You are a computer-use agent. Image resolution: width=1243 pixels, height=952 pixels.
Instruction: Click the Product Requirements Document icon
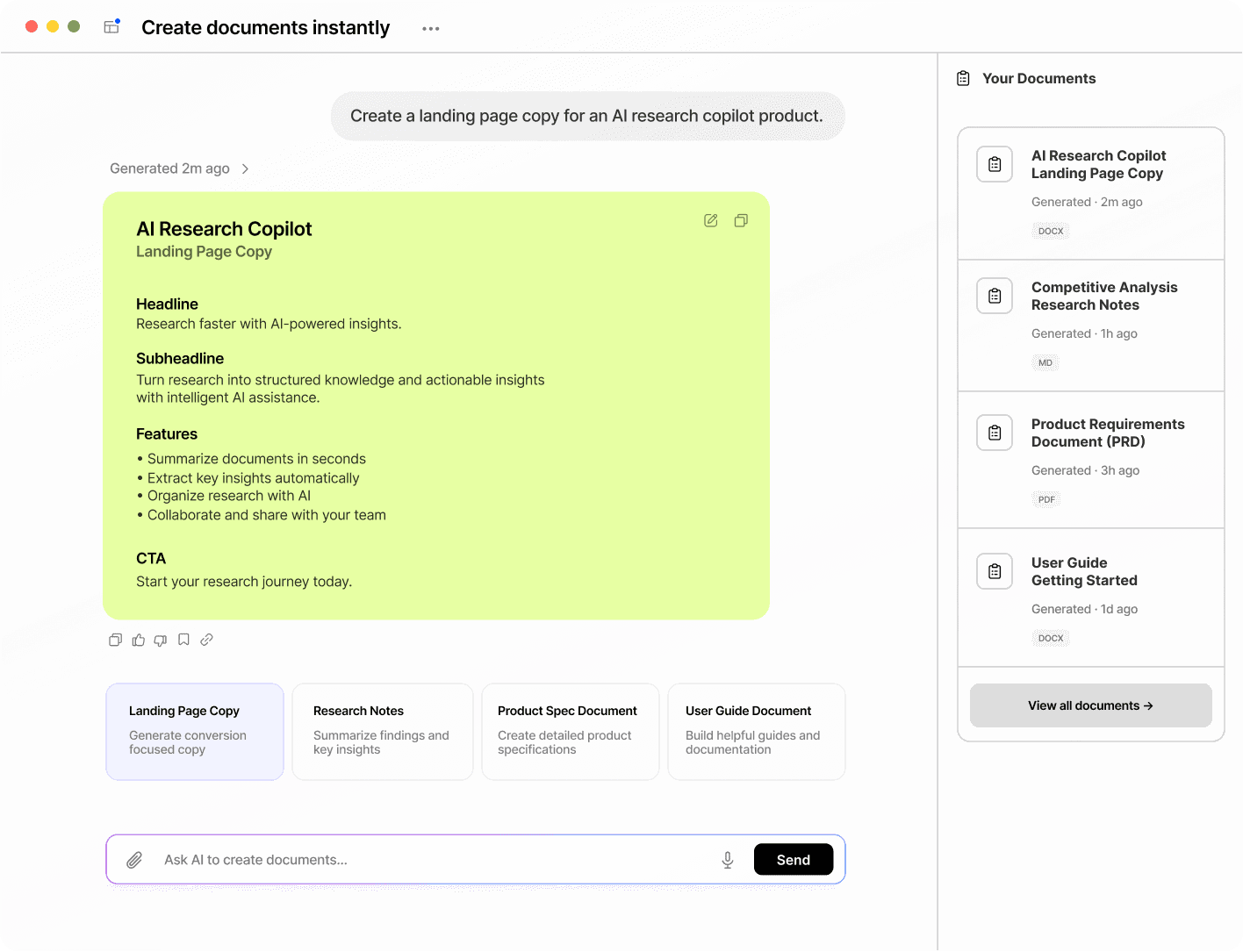[995, 433]
